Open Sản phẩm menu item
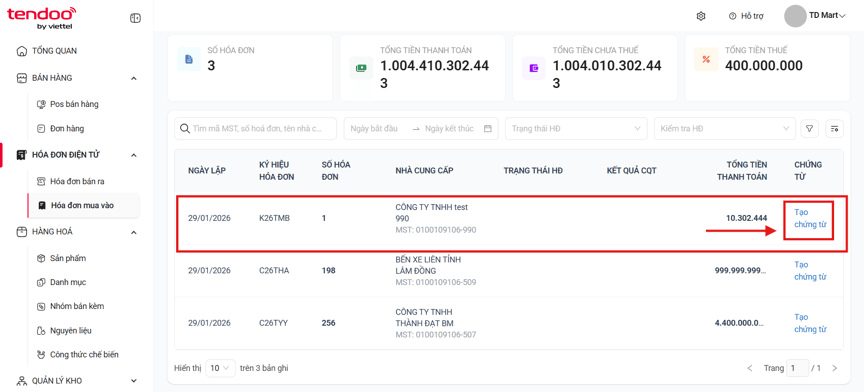This screenshot has height=392, width=864. (x=68, y=258)
